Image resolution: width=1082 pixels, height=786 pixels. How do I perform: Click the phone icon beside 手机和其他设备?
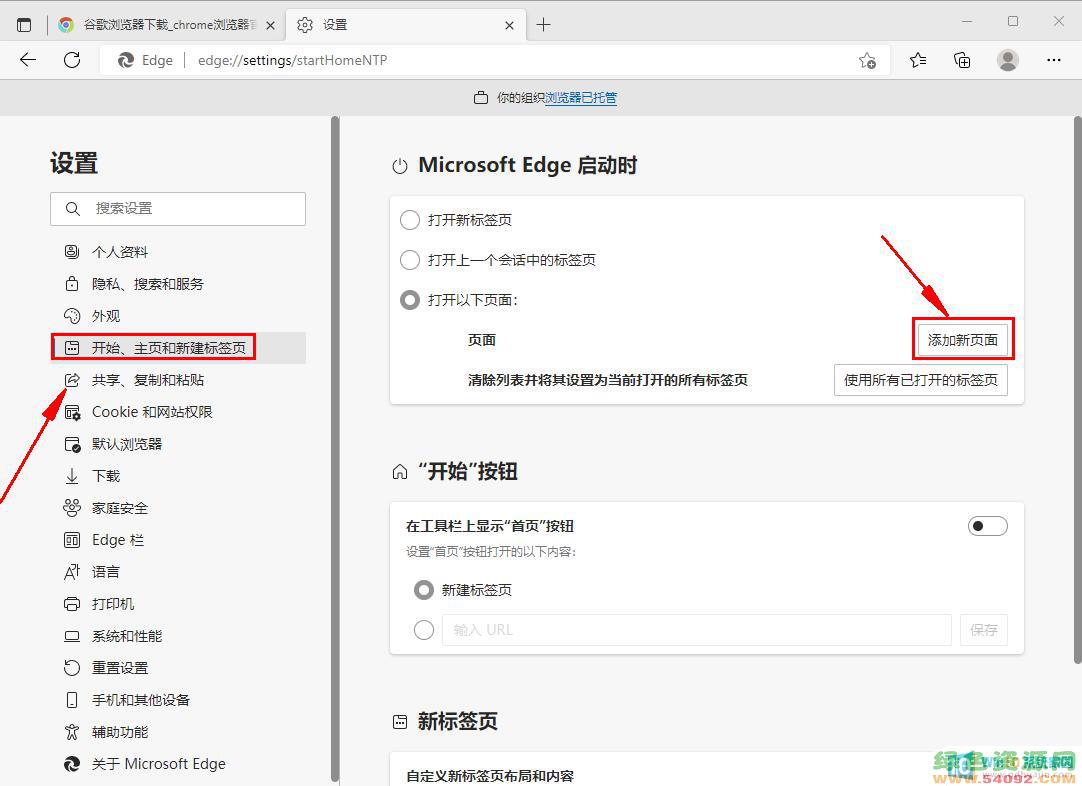[x=72, y=700]
